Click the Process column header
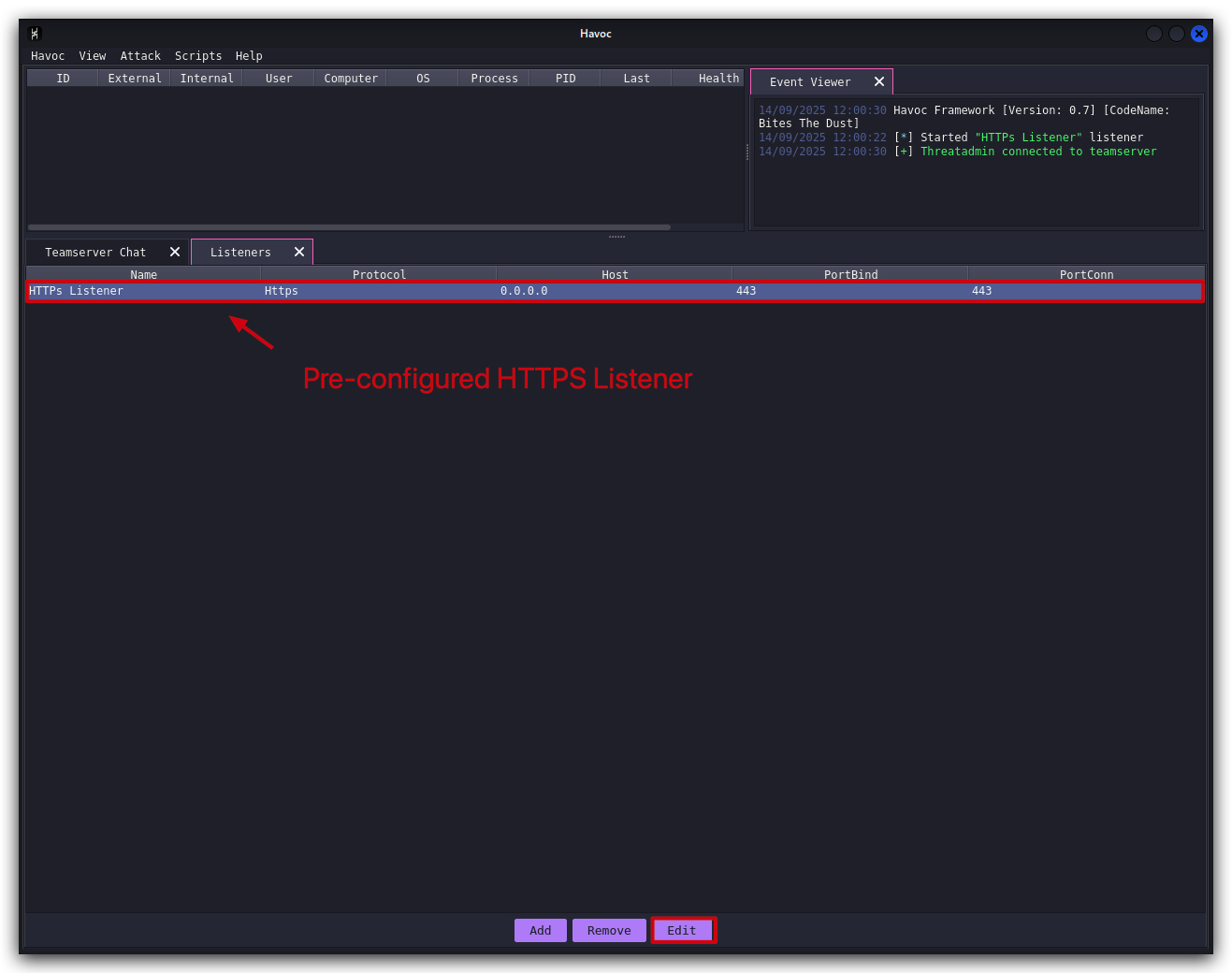1232x973 pixels. pos(494,79)
